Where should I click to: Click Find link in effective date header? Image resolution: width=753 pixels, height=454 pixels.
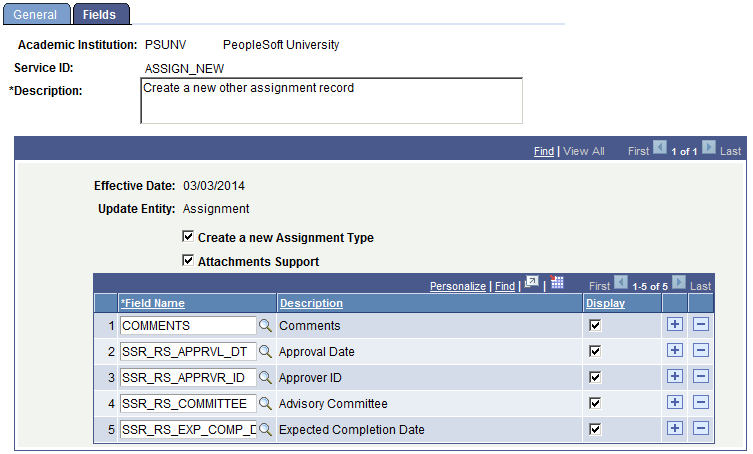click(544, 151)
